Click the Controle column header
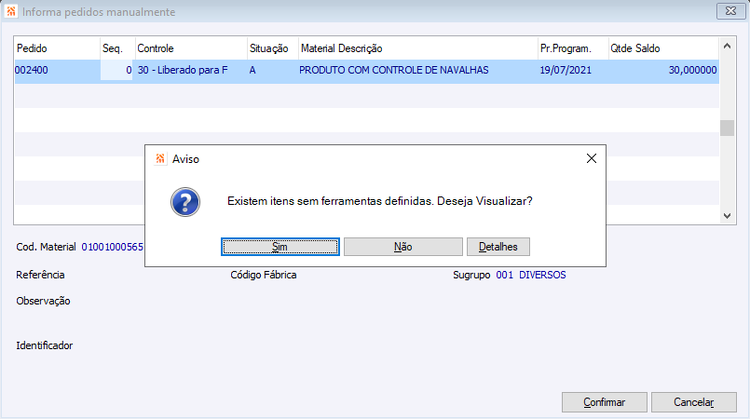The width and height of the screenshot is (750, 419). tap(191, 48)
